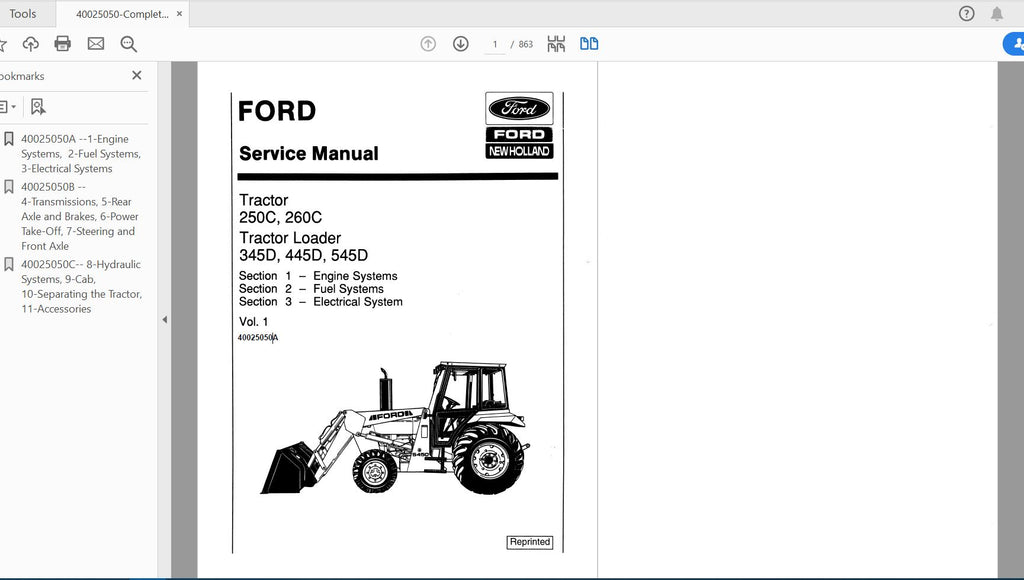1024x580 pixels.
Task: Click the 'Tractor Loader' text
Action: coord(290,238)
